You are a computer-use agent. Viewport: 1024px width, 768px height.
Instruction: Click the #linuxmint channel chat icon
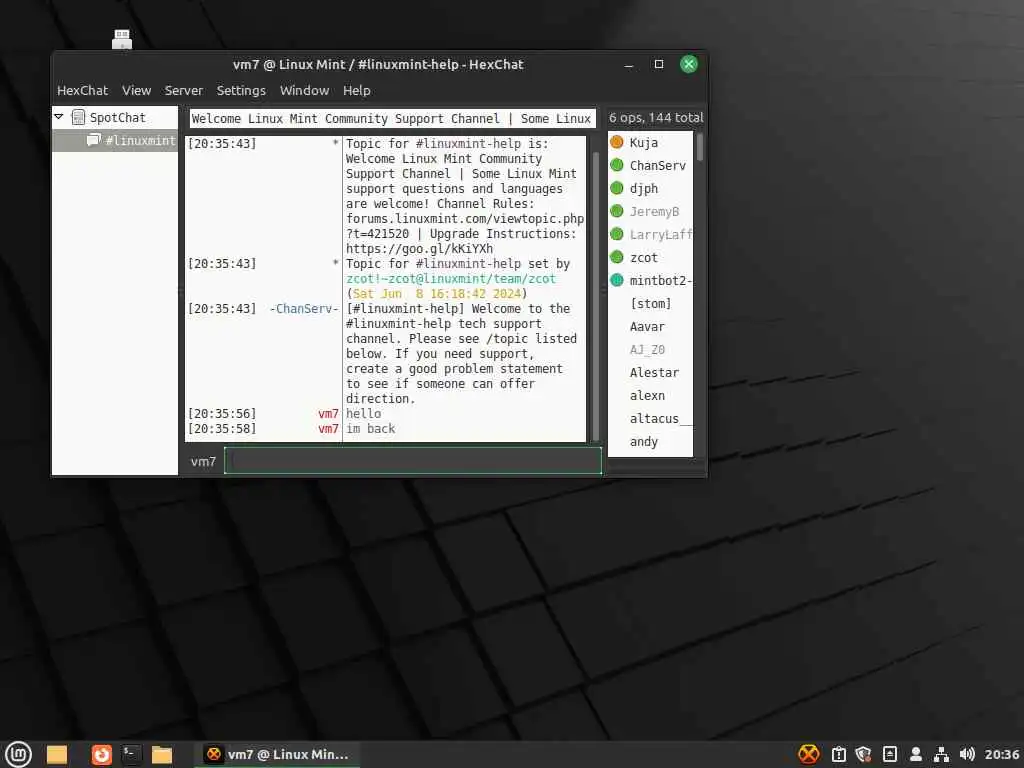click(93, 140)
